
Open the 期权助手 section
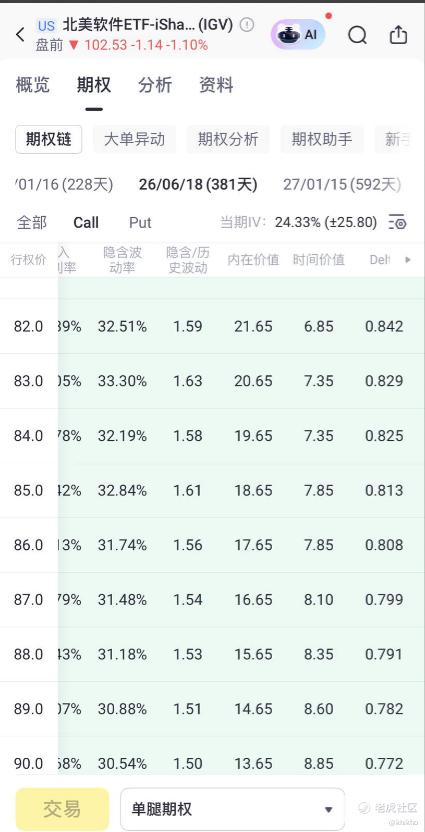322,140
